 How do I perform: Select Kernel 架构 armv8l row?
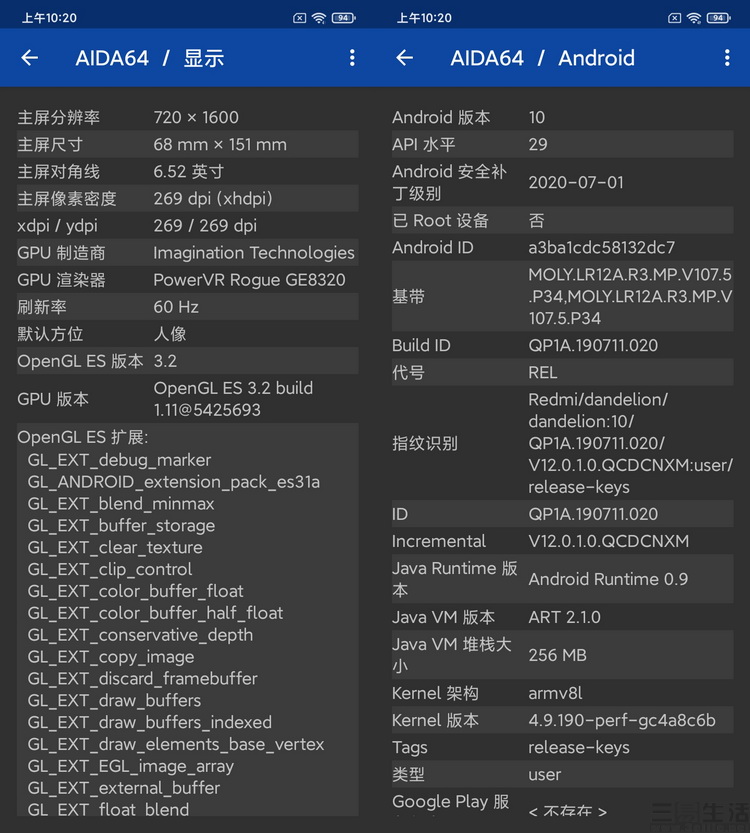pos(562,693)
